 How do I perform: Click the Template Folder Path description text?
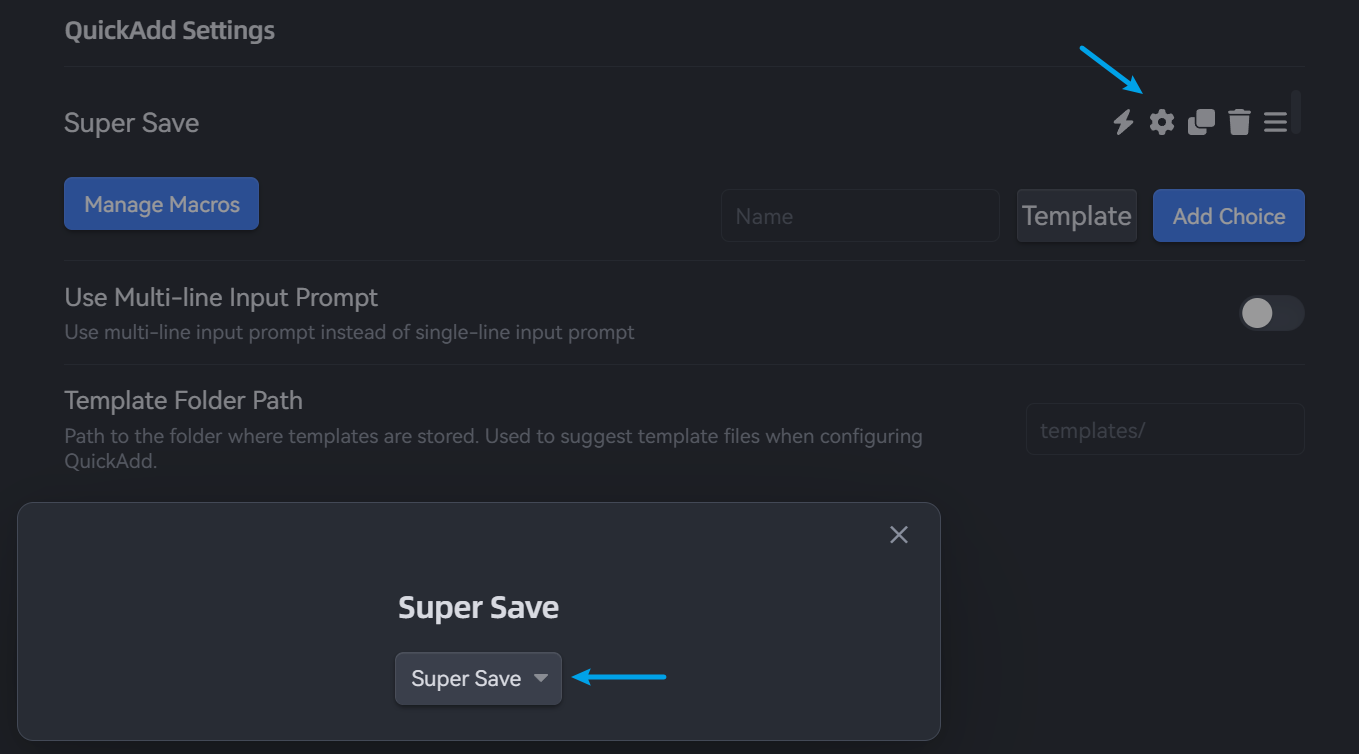(x=493, y=437)
